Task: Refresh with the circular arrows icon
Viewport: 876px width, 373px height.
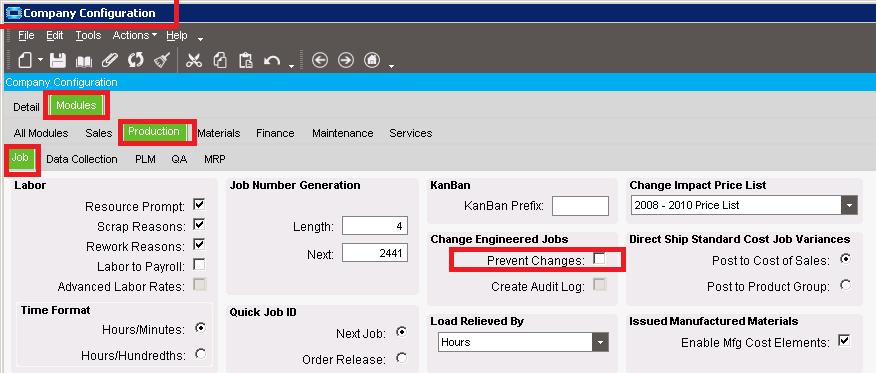Action: tap(136, 60)
